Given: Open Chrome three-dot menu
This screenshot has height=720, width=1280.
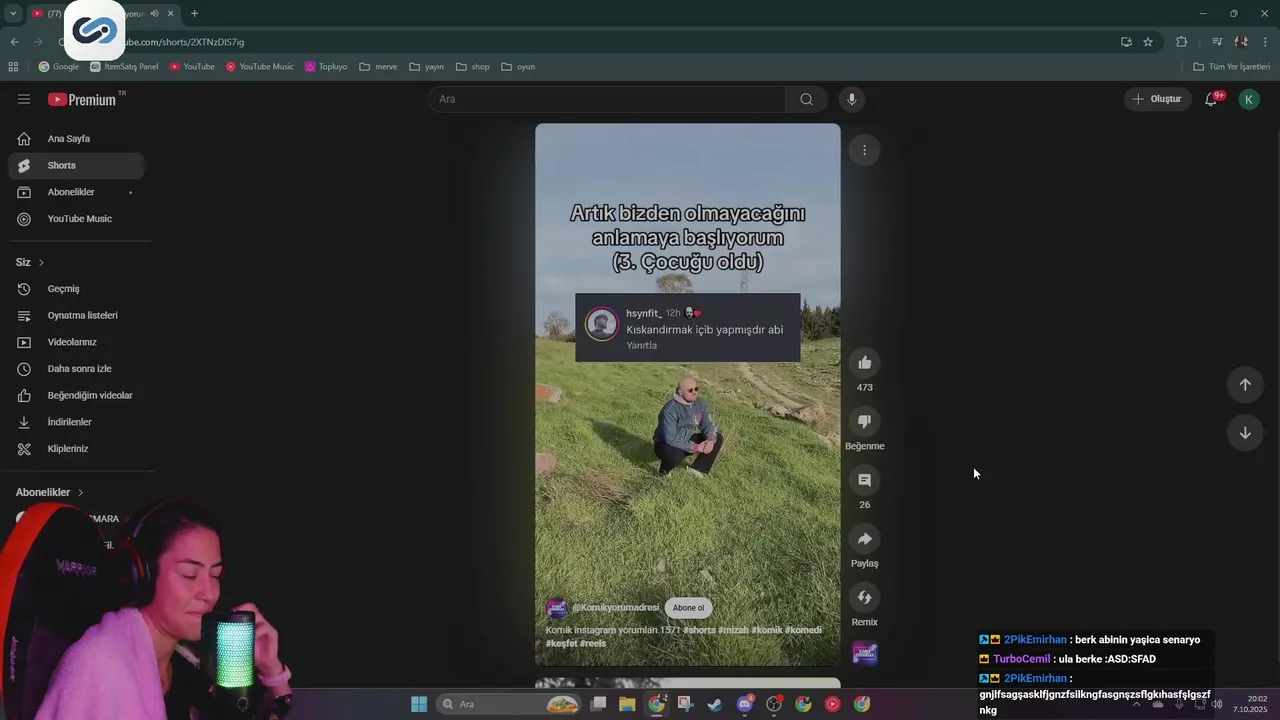Looking at the screenshot, I should pos(1266,42).
